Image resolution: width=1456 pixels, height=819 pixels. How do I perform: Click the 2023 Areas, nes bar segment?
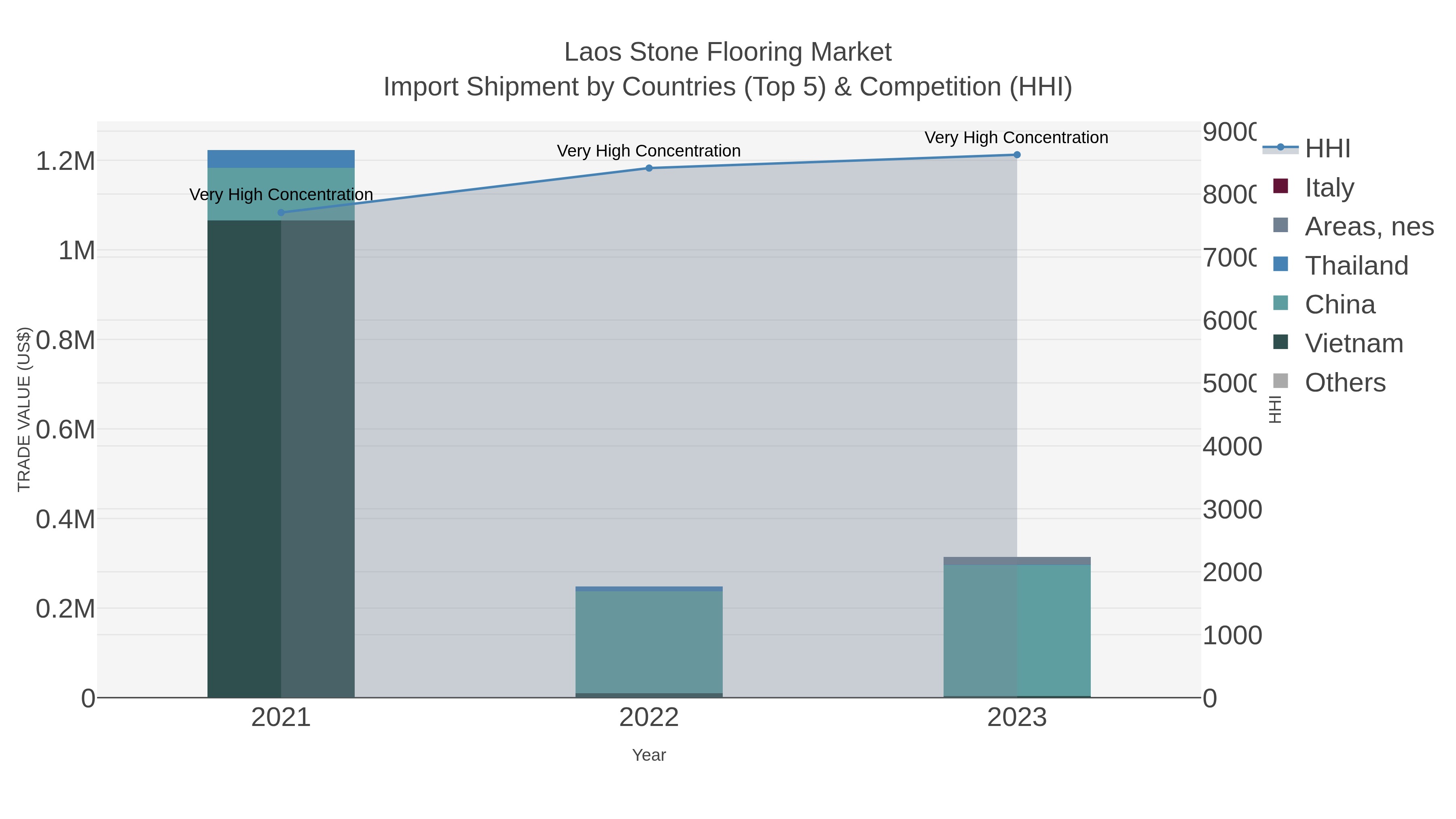pyautogui.click(x=1017, y=561)
